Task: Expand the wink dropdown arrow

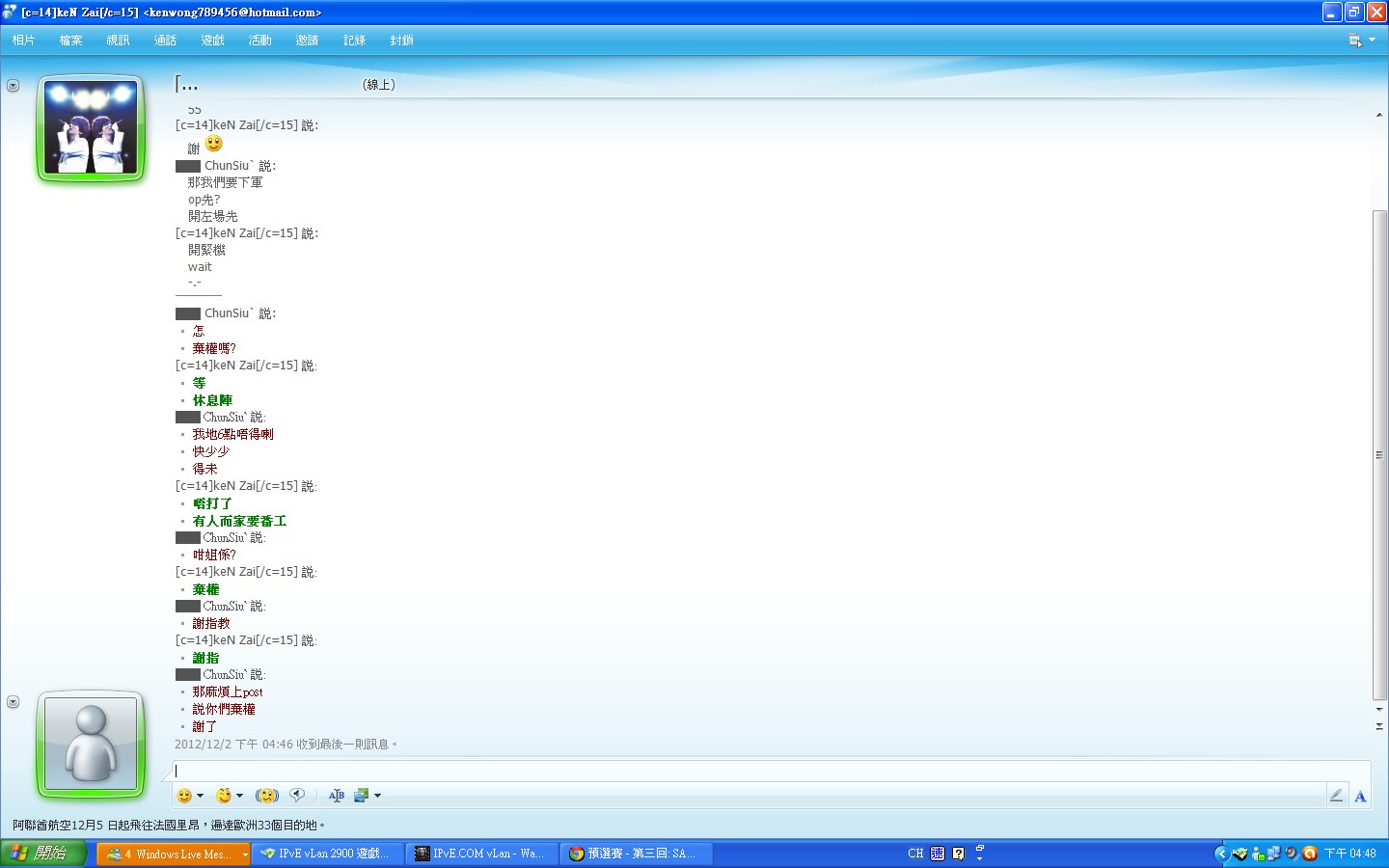Action: coord(239,796)
